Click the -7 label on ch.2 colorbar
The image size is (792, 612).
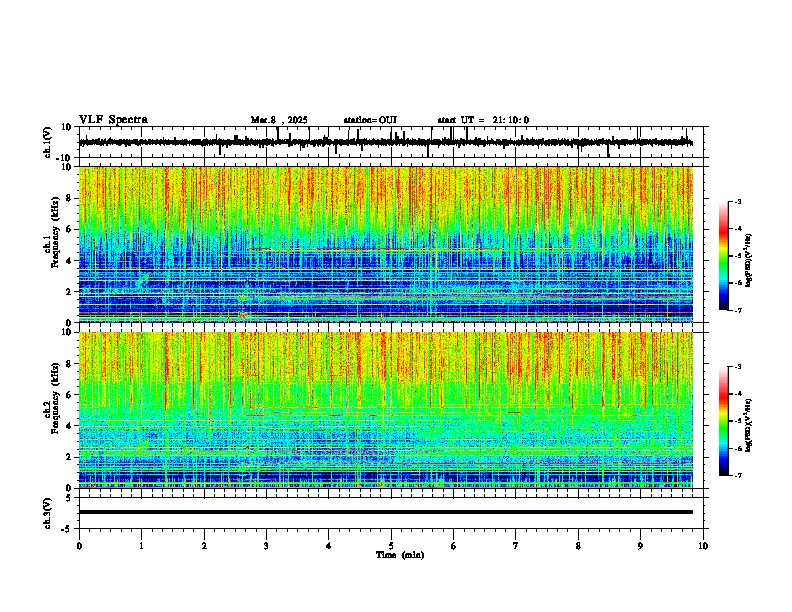click(x=737, y=475)
